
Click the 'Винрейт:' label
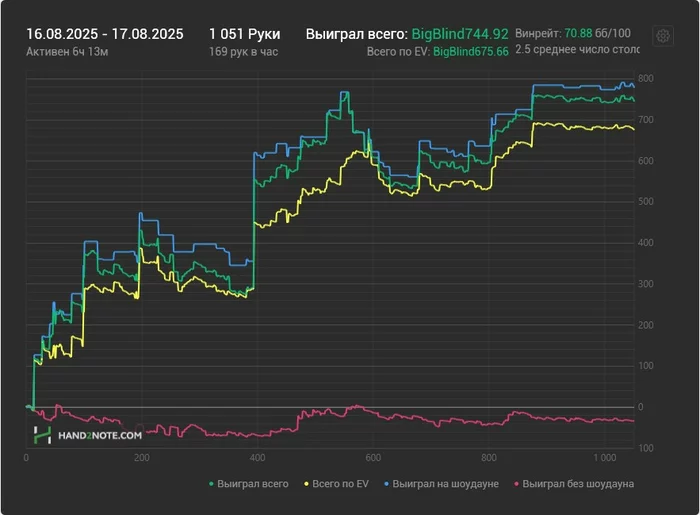538,33
